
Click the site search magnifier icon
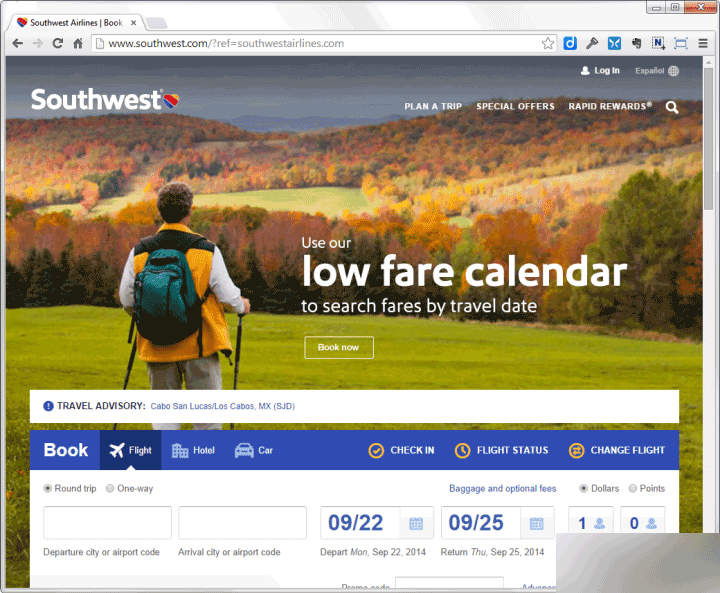point(672,107)
